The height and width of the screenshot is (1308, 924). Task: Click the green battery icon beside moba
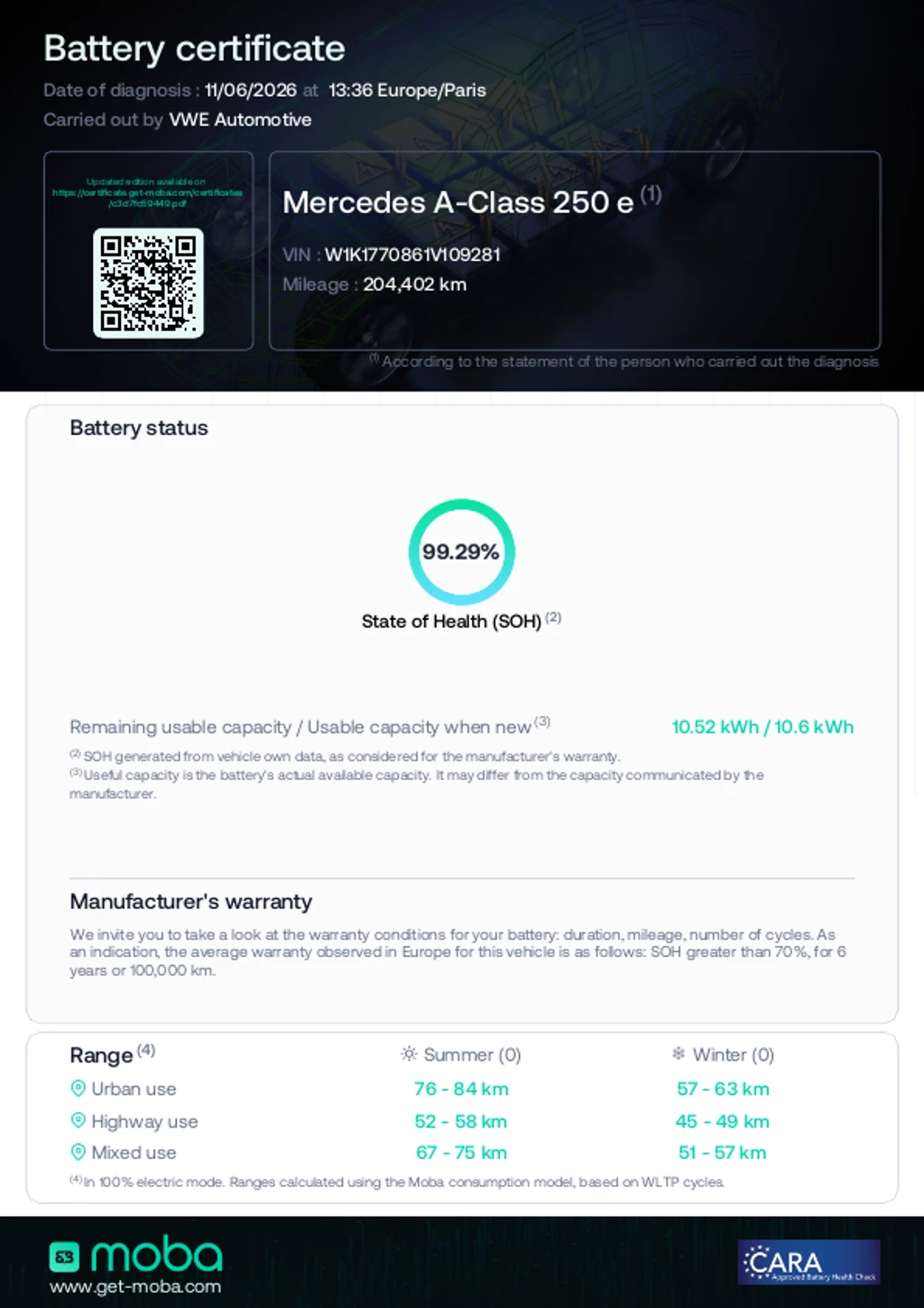coord(64,1257)
